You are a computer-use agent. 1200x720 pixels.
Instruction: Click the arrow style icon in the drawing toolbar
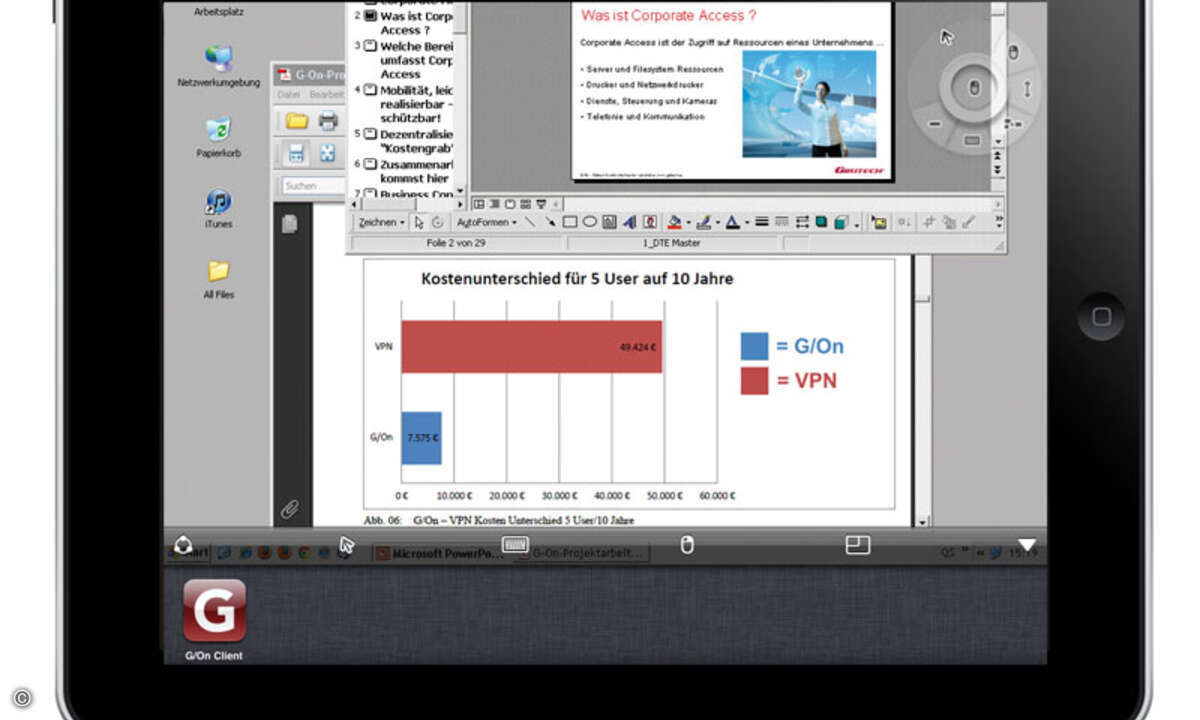(802, 222)
